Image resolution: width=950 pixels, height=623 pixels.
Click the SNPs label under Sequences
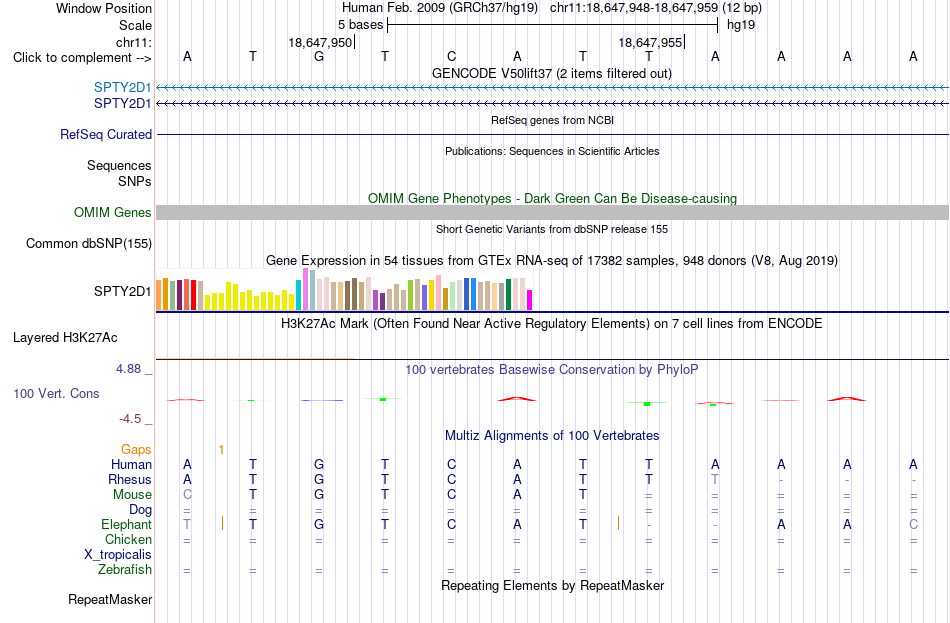pyautogui.click(x=135, y=181)
